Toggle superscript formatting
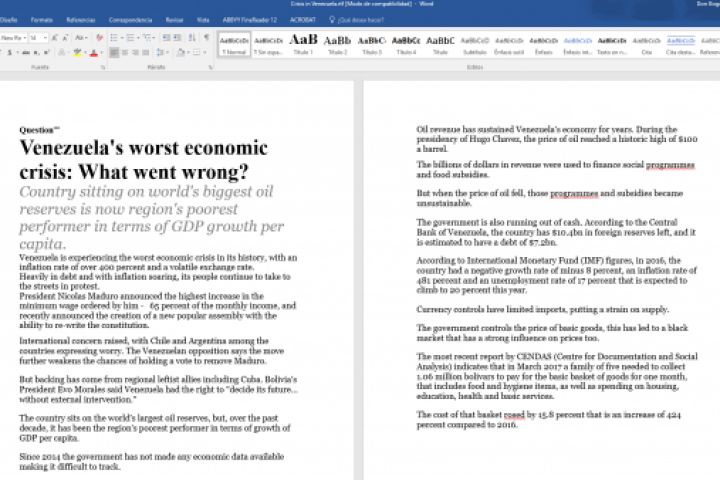The height and width of the screenshot is (480, 720). click(x=46, y=53)
